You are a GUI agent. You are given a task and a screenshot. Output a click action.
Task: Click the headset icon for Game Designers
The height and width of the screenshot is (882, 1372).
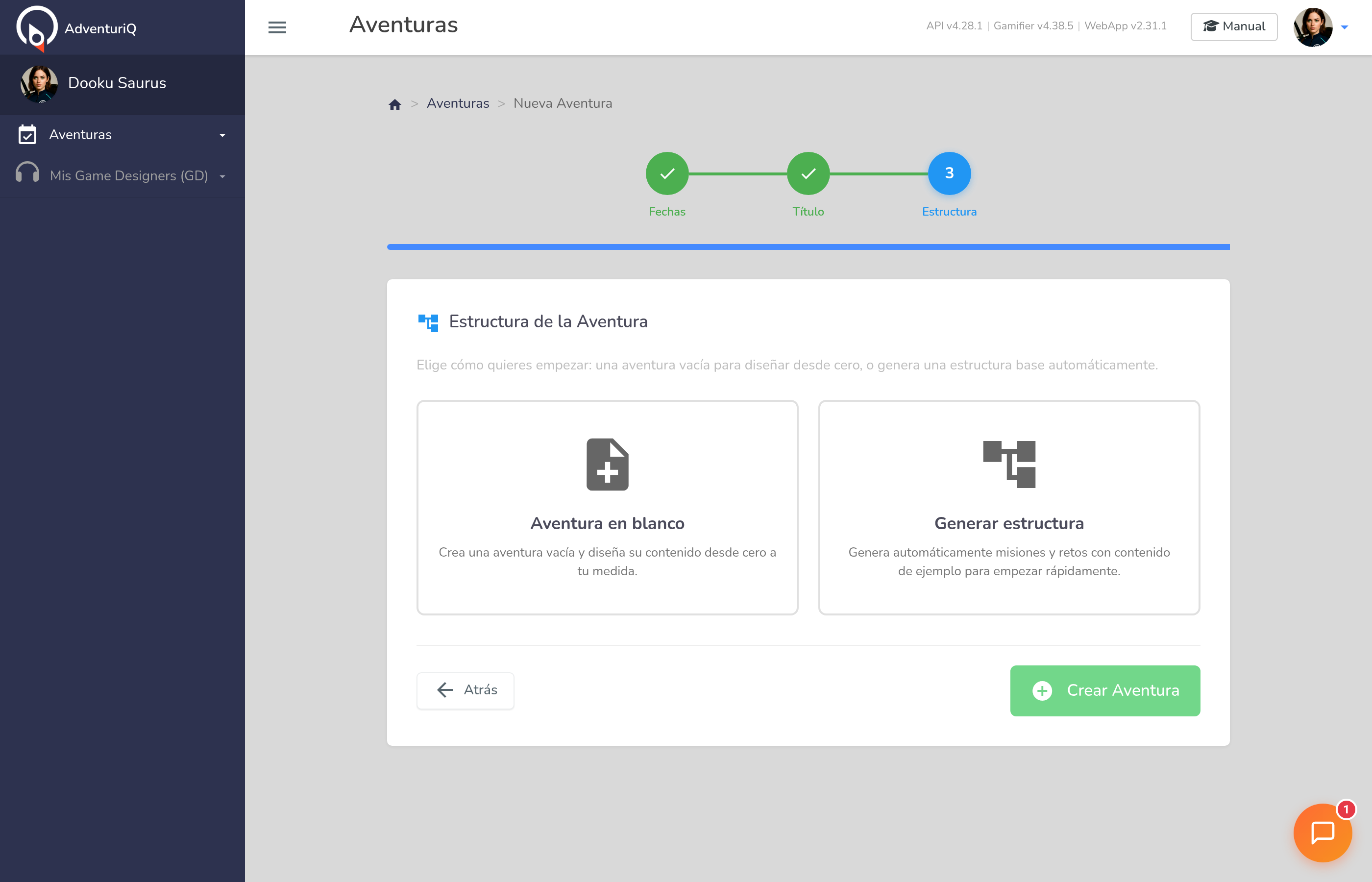point(27,172)
